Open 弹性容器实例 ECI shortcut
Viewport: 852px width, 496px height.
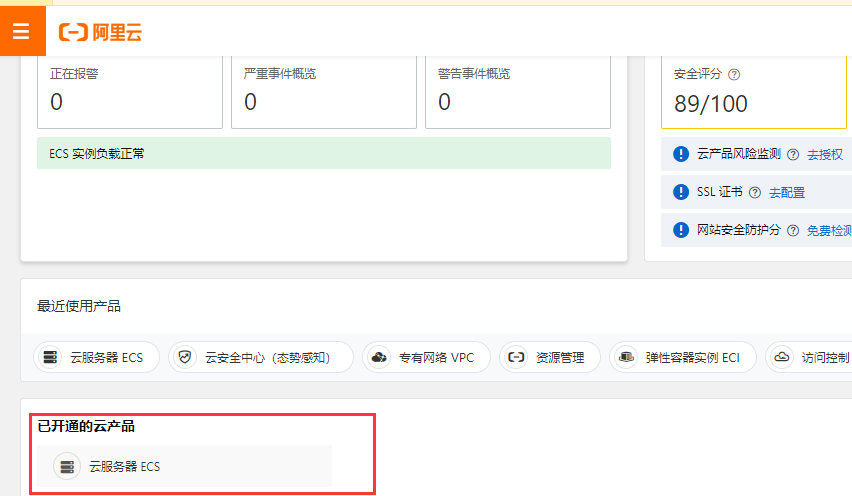683,357
